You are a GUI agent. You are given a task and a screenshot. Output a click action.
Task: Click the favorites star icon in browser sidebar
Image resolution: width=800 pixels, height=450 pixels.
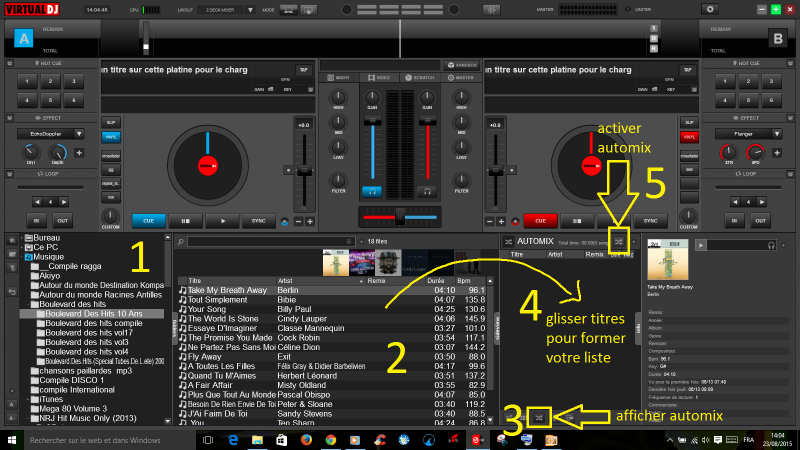[12, 240]
